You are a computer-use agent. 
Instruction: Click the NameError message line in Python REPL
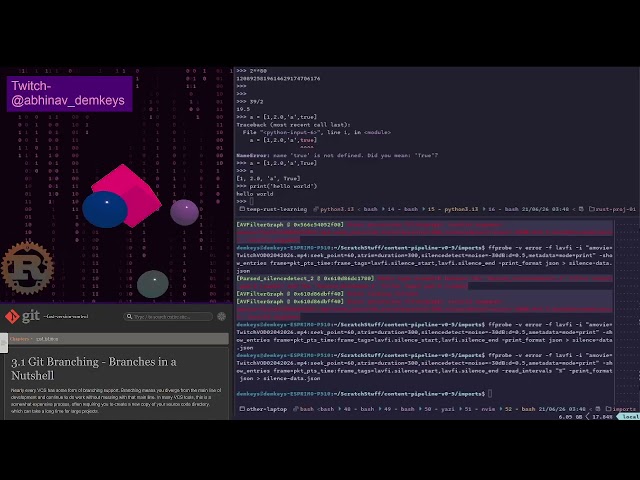[337, 156]
